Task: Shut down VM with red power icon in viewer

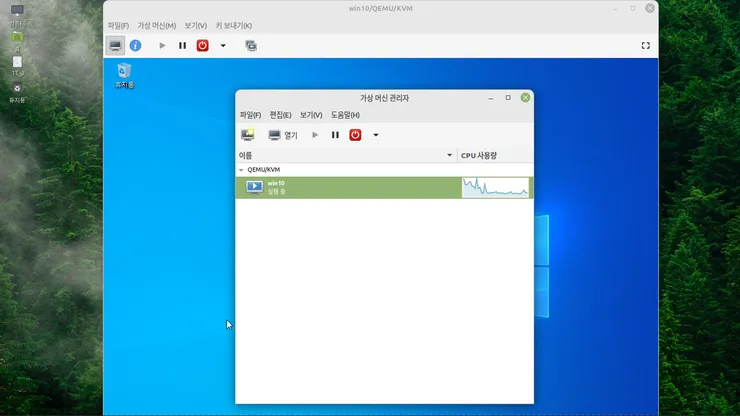Action: point(202,46)
